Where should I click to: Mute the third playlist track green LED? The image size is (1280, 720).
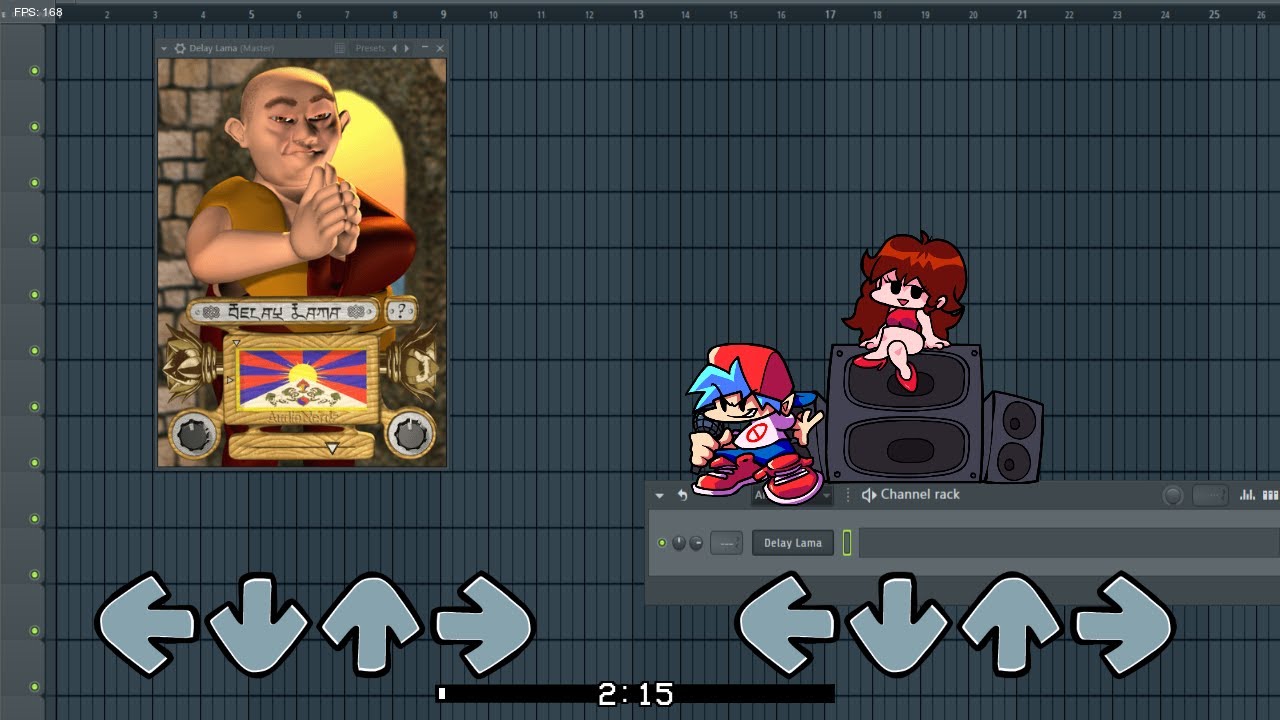35,183
